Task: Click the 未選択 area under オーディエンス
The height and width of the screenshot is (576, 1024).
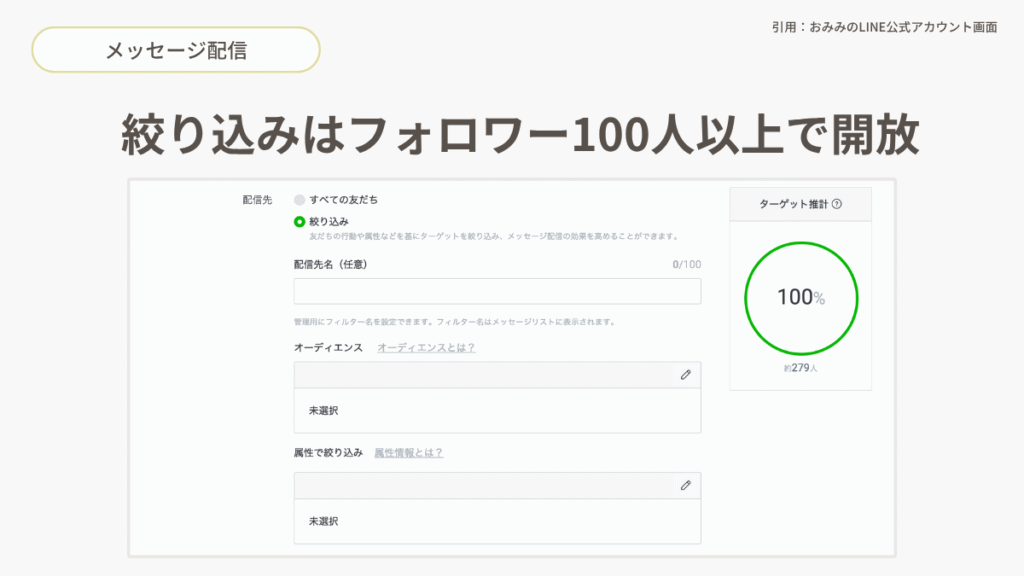Action: 323,410
